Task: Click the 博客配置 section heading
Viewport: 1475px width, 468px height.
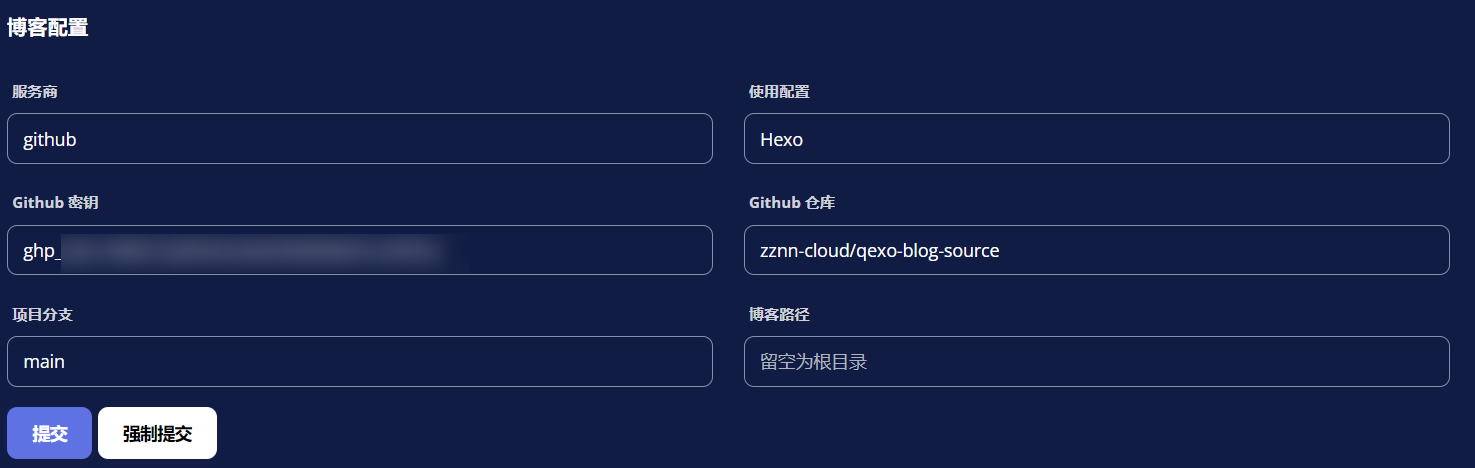Action: pos(48,28)
